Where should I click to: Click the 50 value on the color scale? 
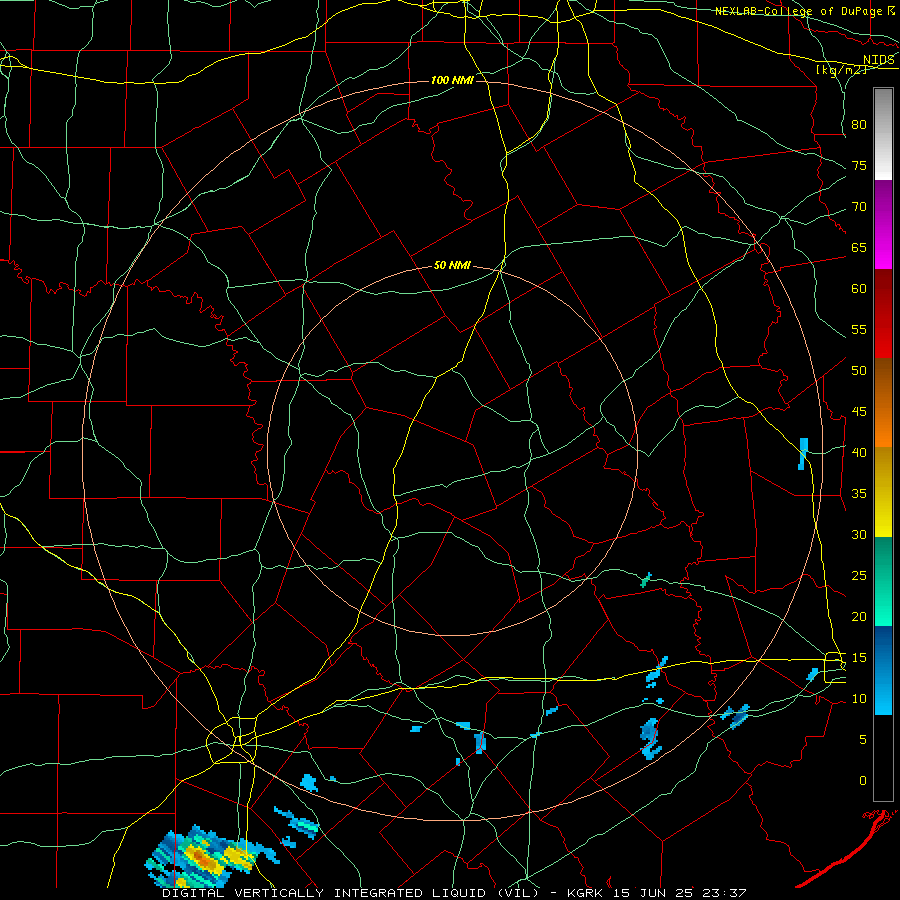tap(859, 371)
